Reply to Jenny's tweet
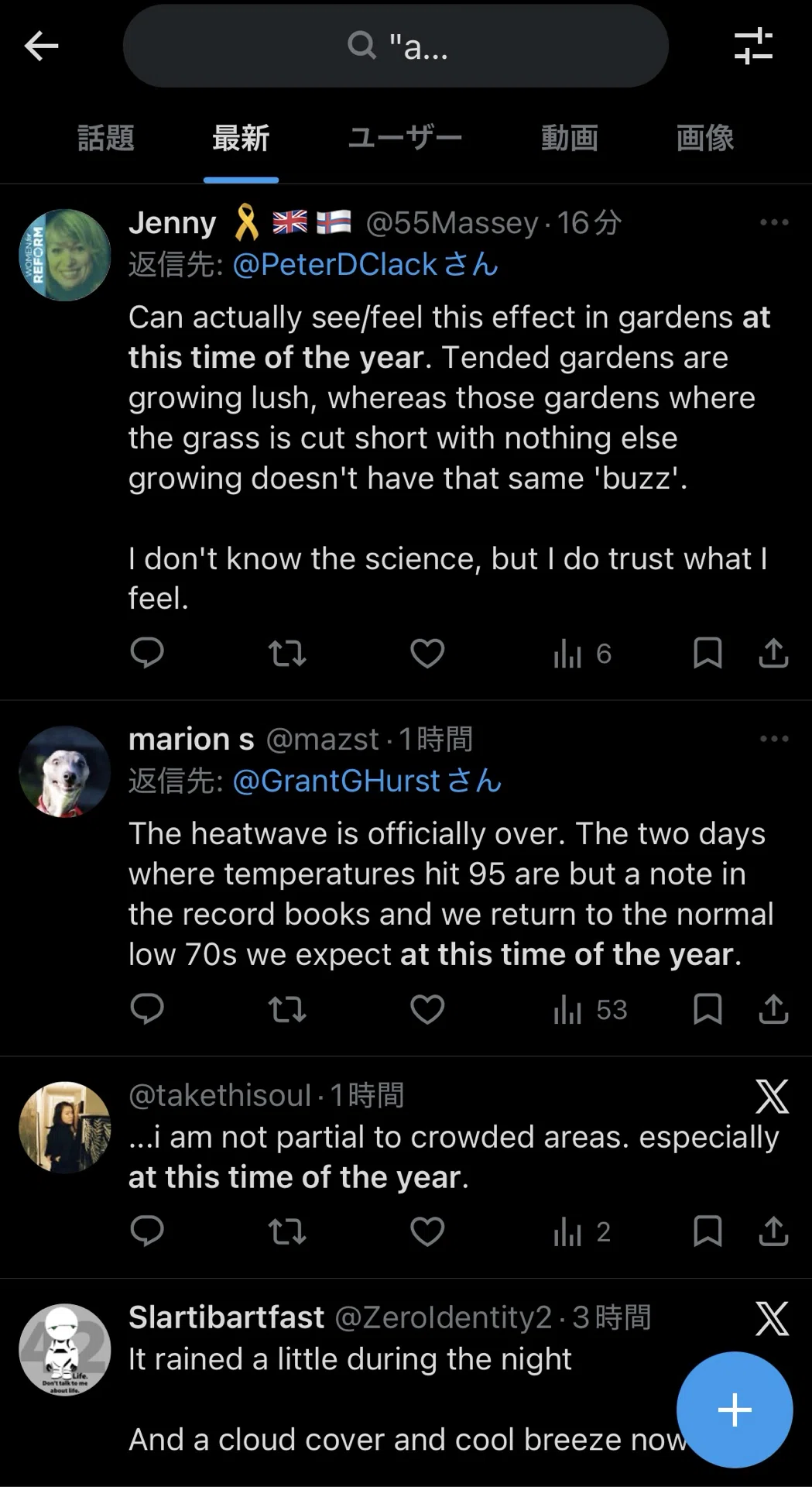 tap(146, 654)
